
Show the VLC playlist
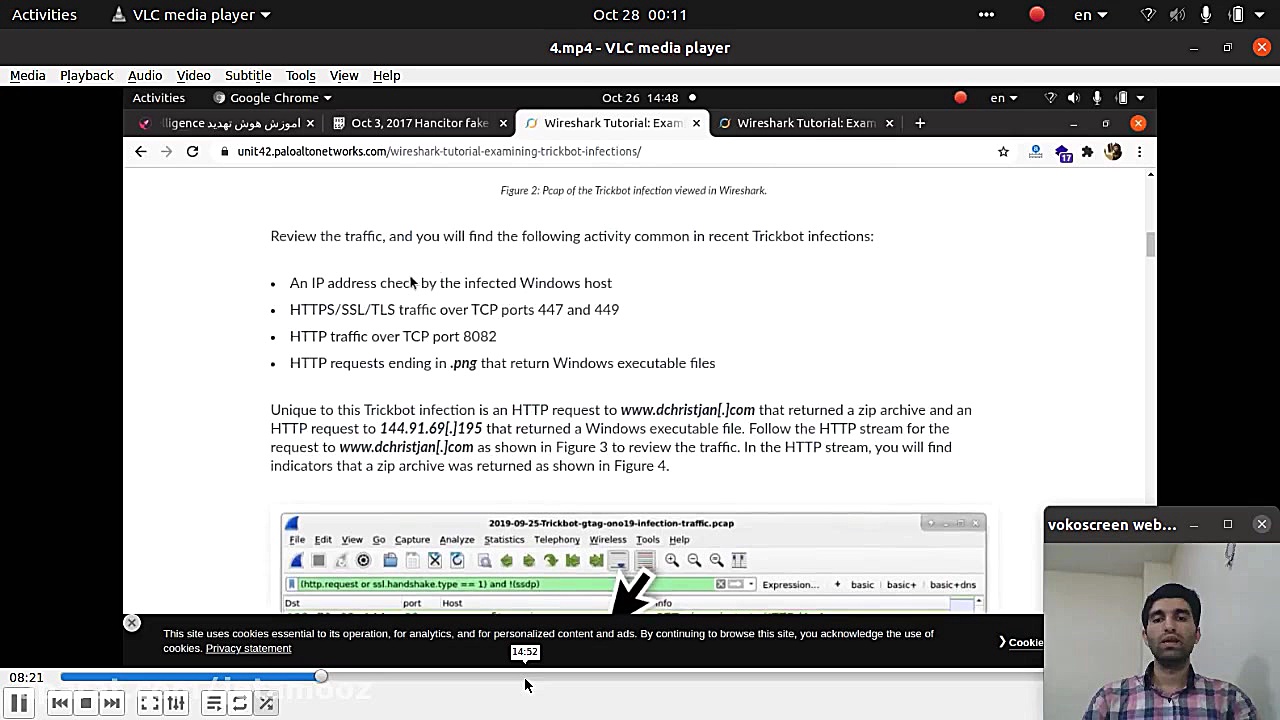point(213,704)
